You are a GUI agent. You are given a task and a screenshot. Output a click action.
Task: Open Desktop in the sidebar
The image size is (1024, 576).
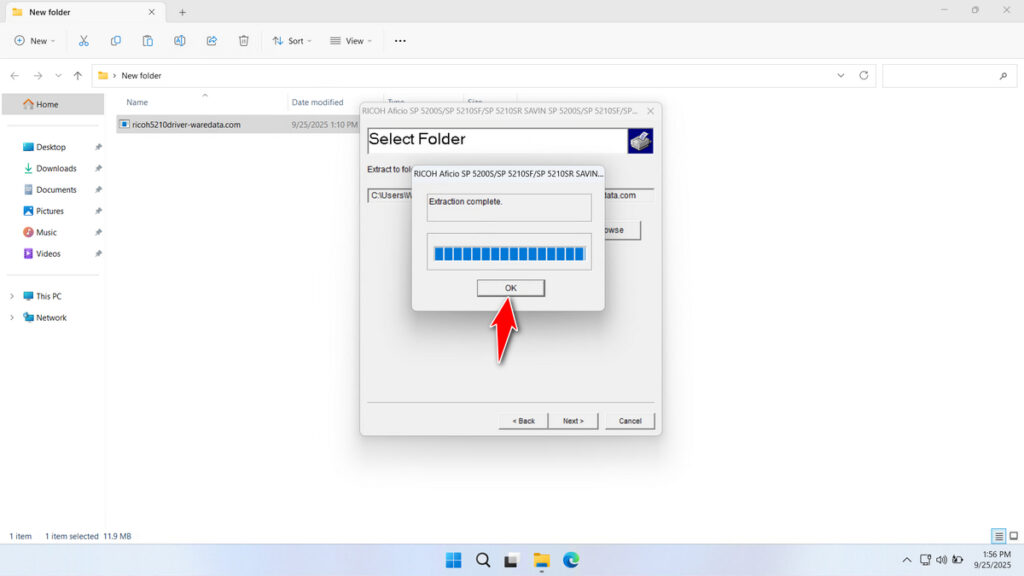coord(50,147)
